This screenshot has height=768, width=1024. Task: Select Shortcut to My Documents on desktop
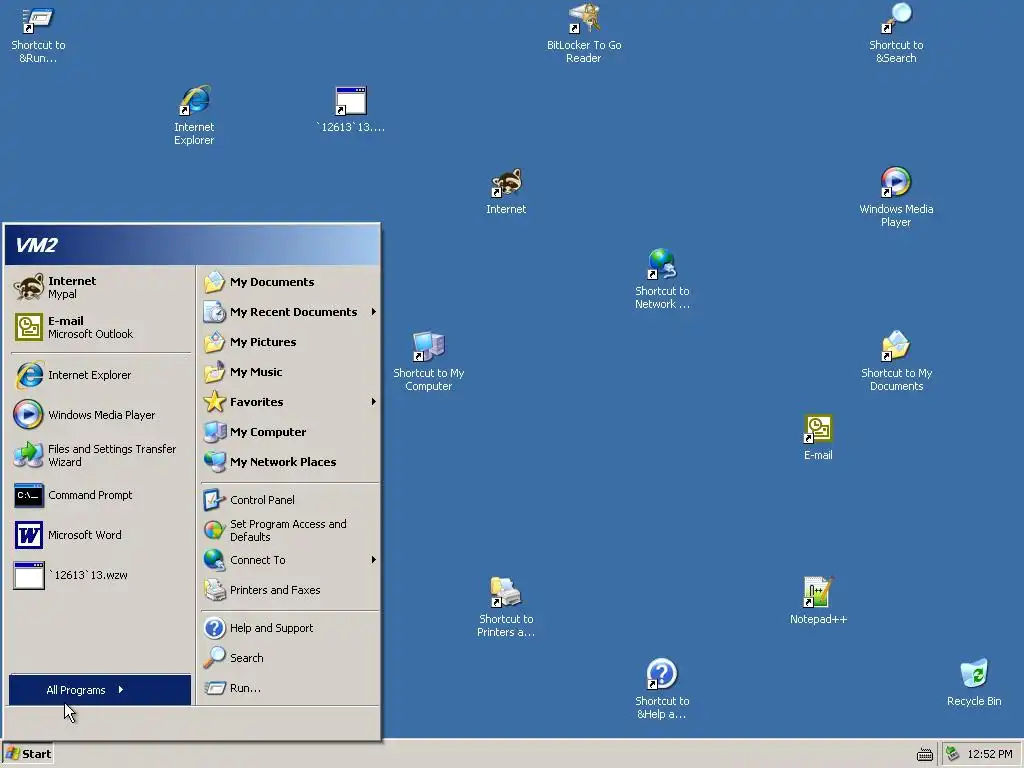point(896,361)
